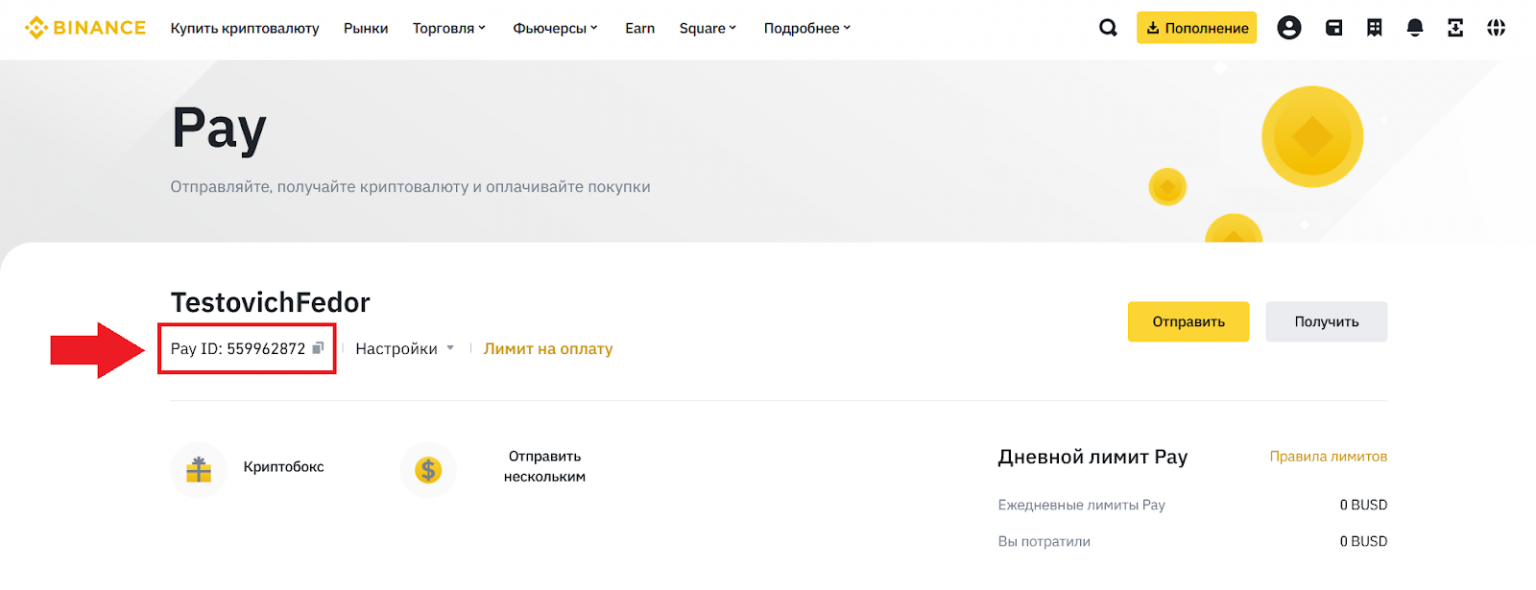This screenshot has height=590, width=1536.
Task: Open the search icon in header
Action: click(x=1108, y=28)
